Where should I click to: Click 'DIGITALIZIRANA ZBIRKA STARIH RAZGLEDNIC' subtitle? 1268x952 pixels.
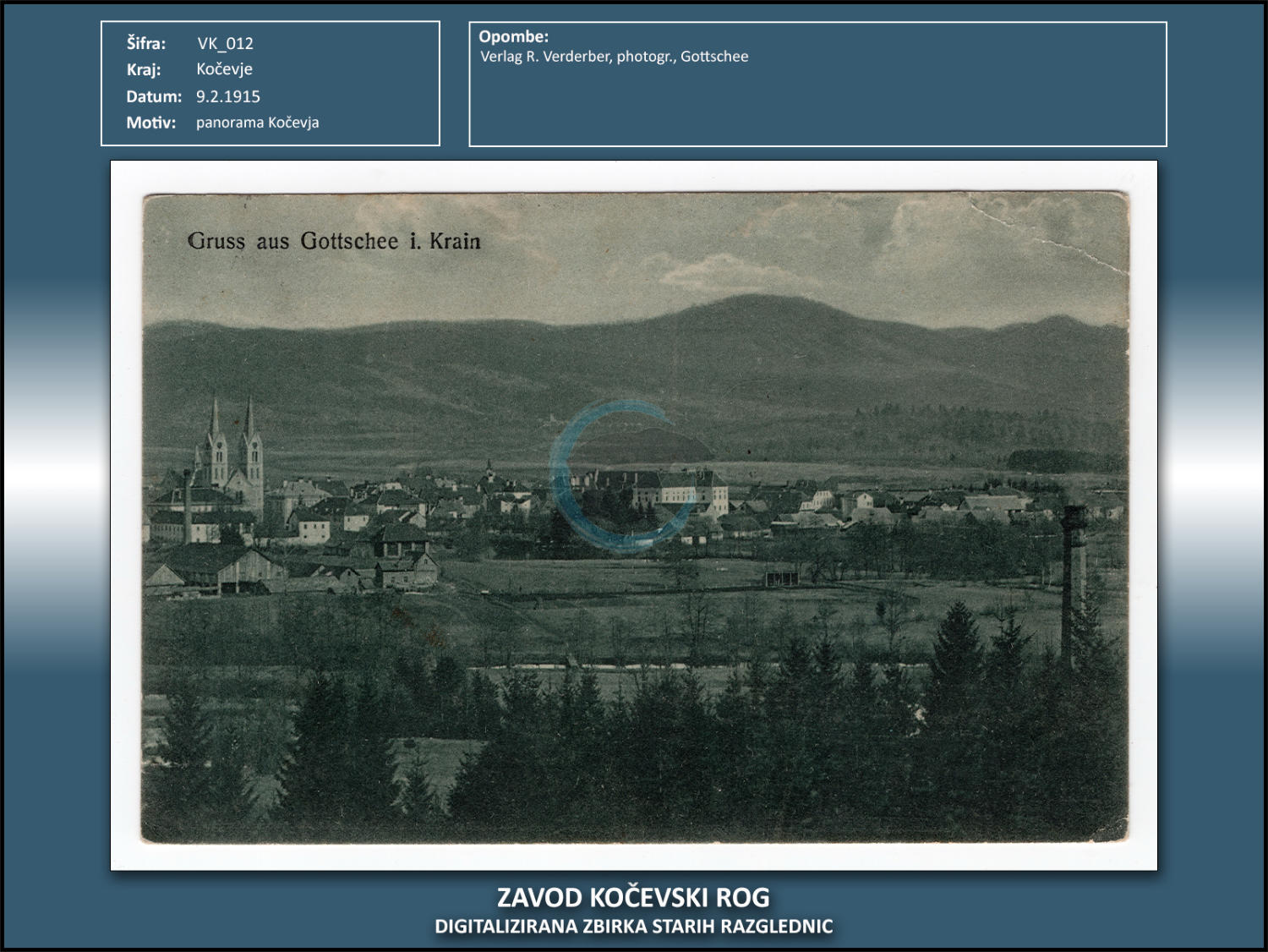coord(633,927)
